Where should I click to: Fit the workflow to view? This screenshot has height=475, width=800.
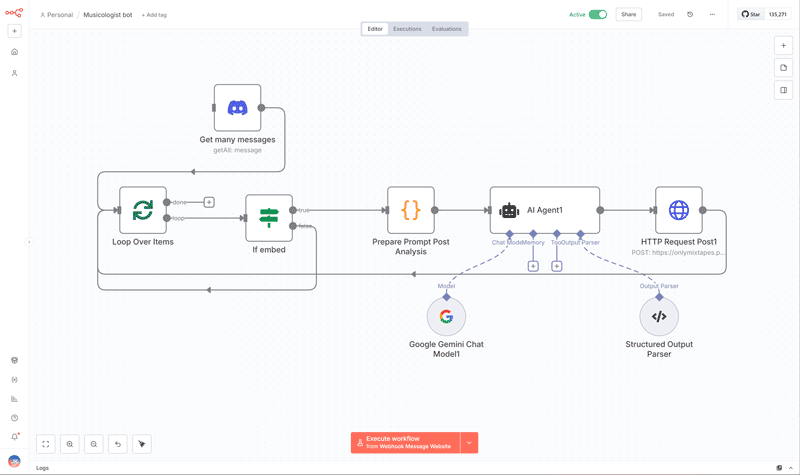click(46, 444)
